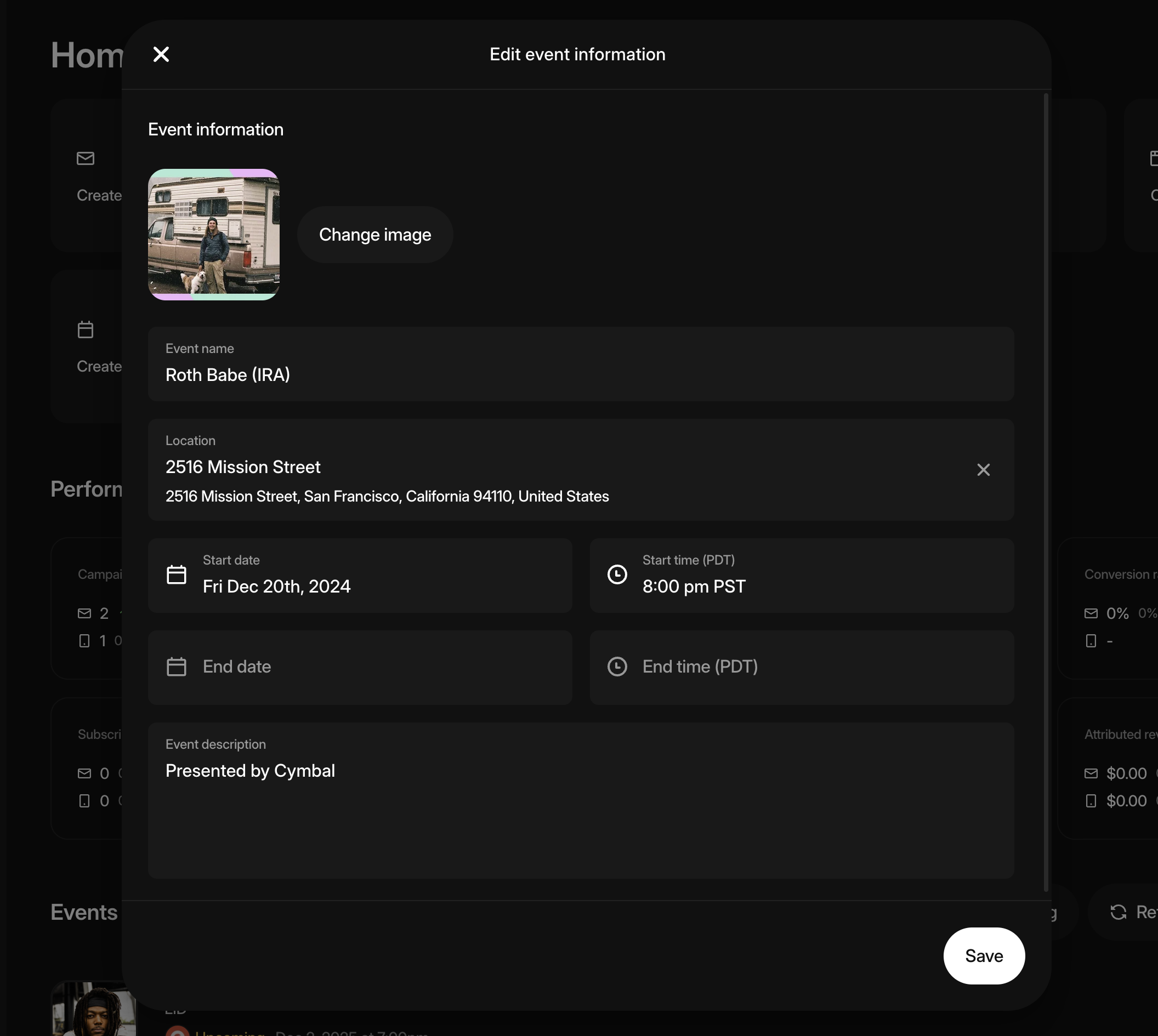Save the event information

pyautogui.click(x=984, y=956)
